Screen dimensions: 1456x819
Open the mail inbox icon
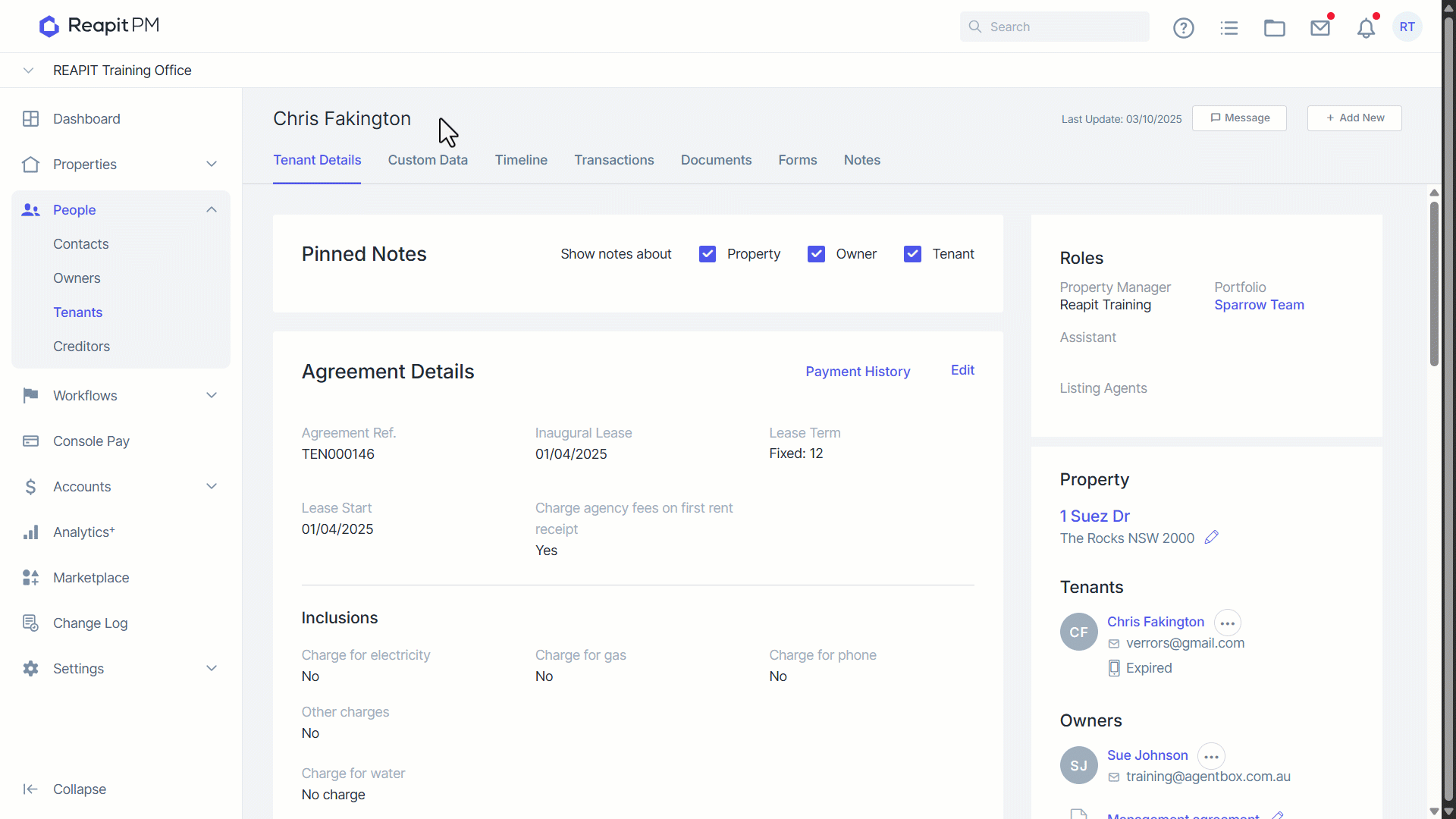point(1320,28)
